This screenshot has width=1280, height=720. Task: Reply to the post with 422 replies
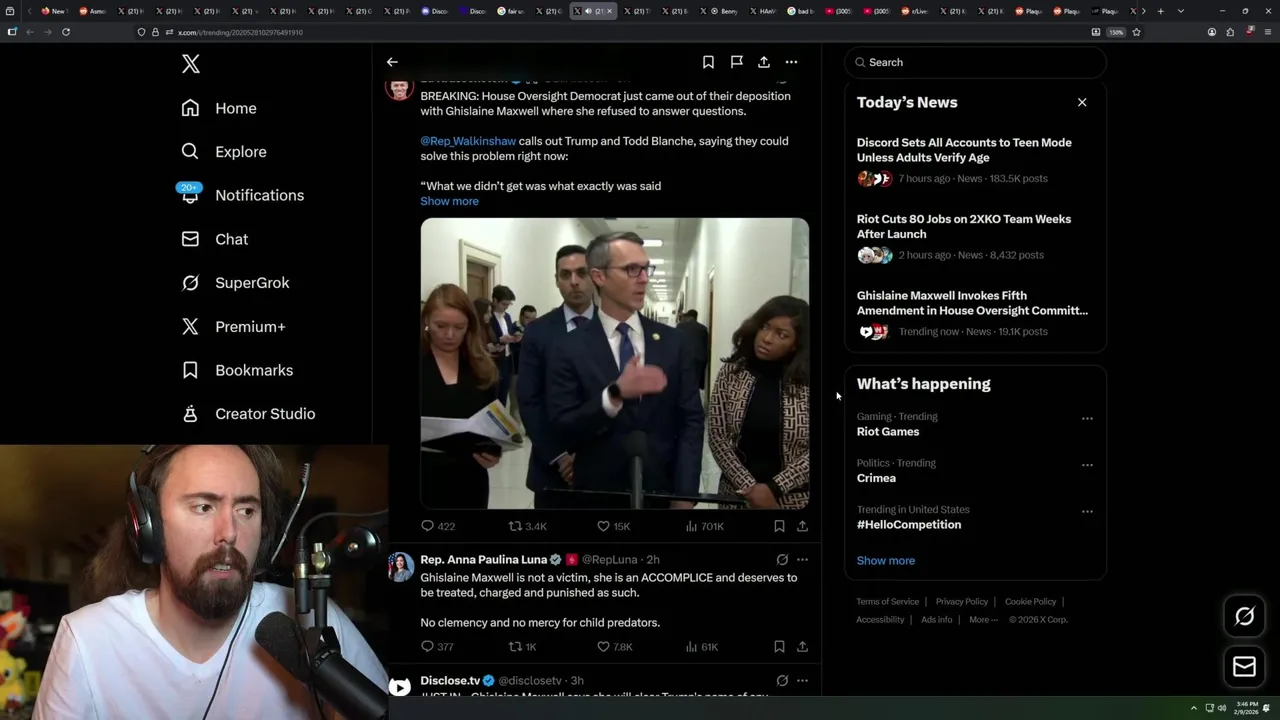(x=438, y=526)
